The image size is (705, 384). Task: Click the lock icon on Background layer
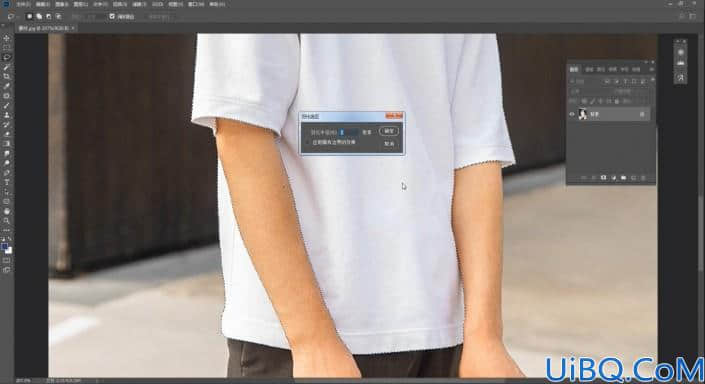tap(642, 115)
